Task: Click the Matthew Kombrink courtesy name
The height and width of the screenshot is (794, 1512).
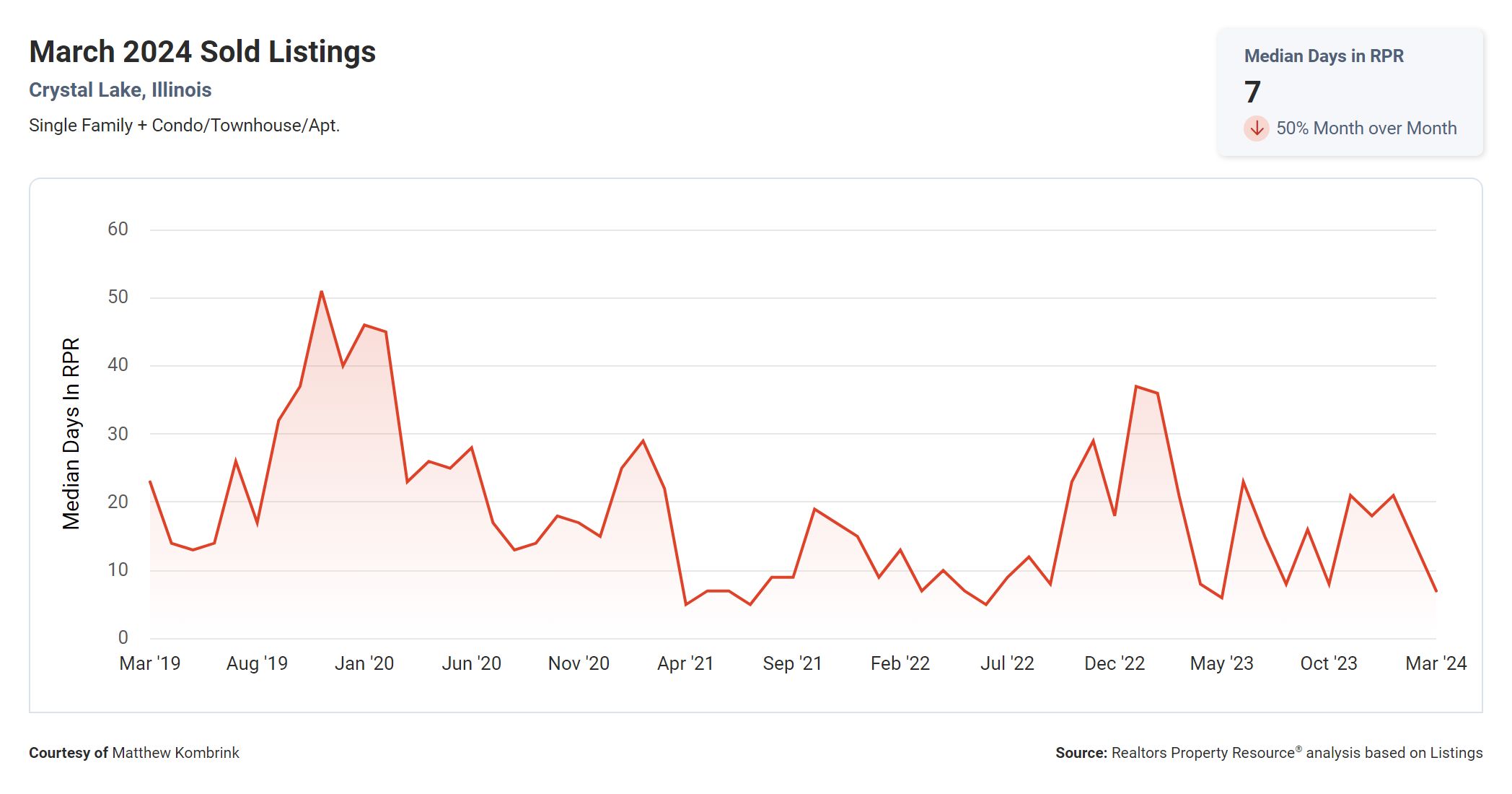Action: (175, 753)
